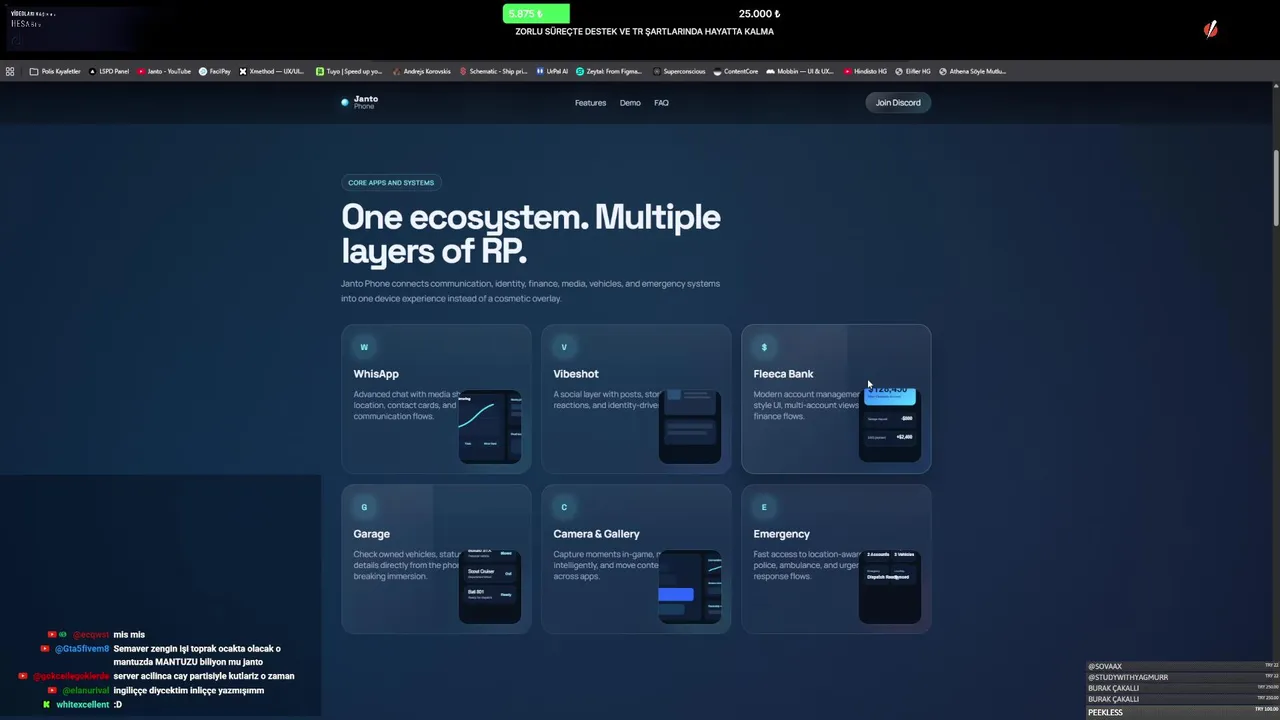Open the Andrejs Korovskis bookmark

(421, 71)
